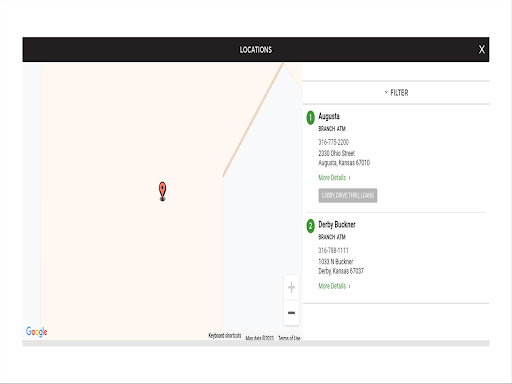Zoom in the map with plus button
512x384 pixels.
[291, 287]
